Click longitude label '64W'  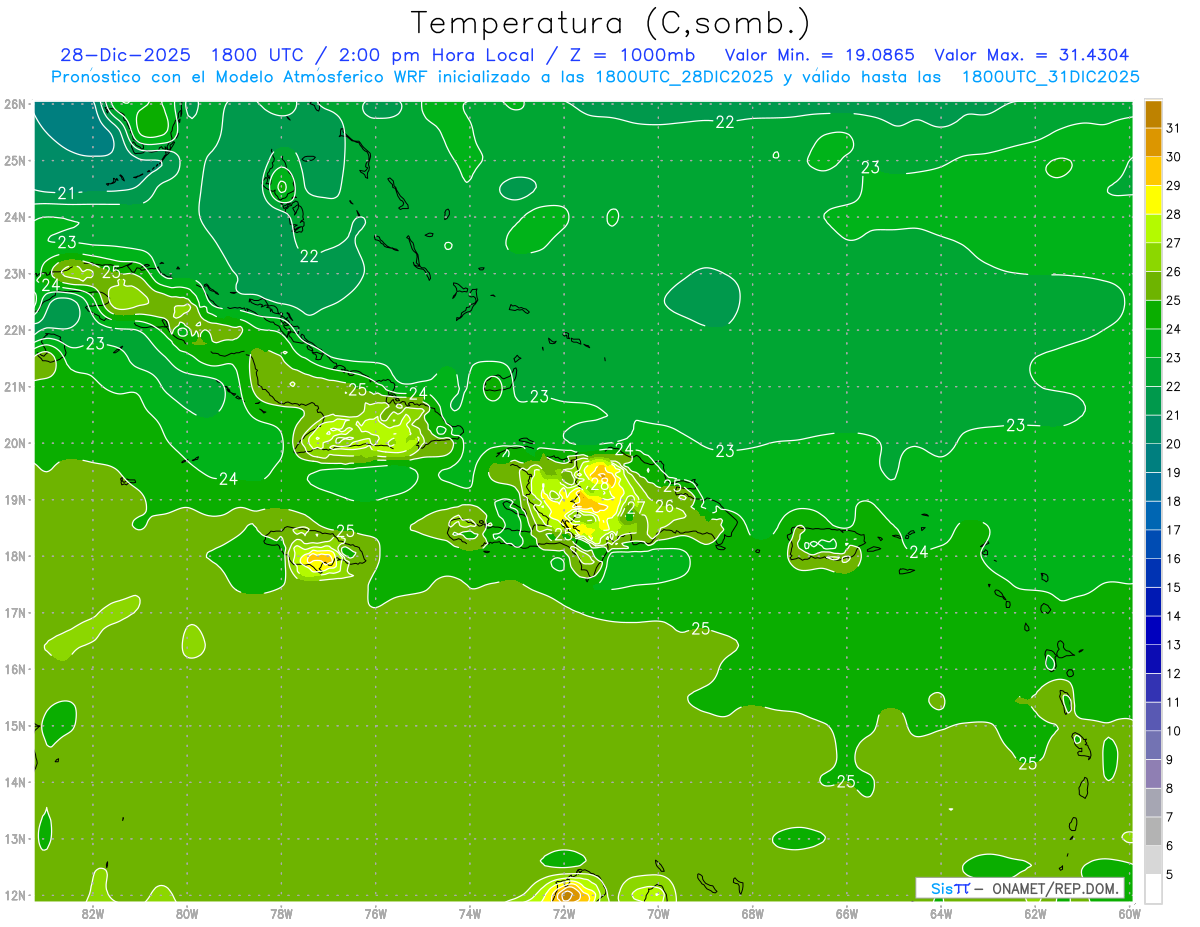pos(941,913)
